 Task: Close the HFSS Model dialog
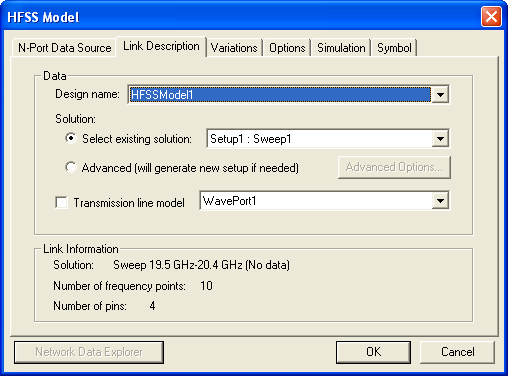(x=491, y=16)
